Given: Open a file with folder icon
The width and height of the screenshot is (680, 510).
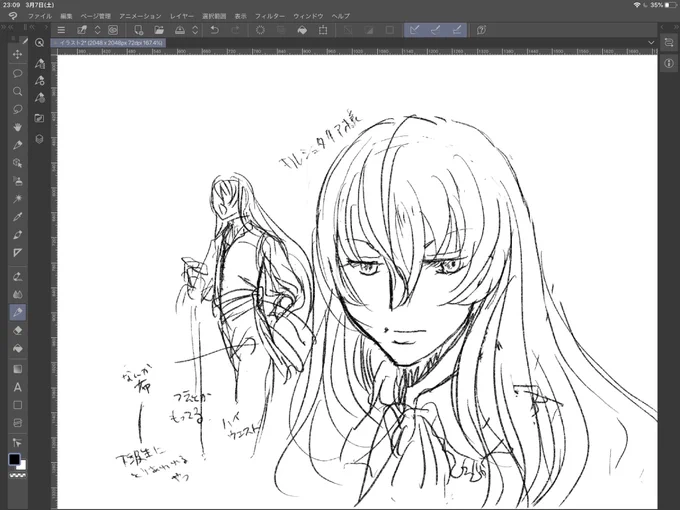Looking at the screenshot, I should (x=159, y=30).
